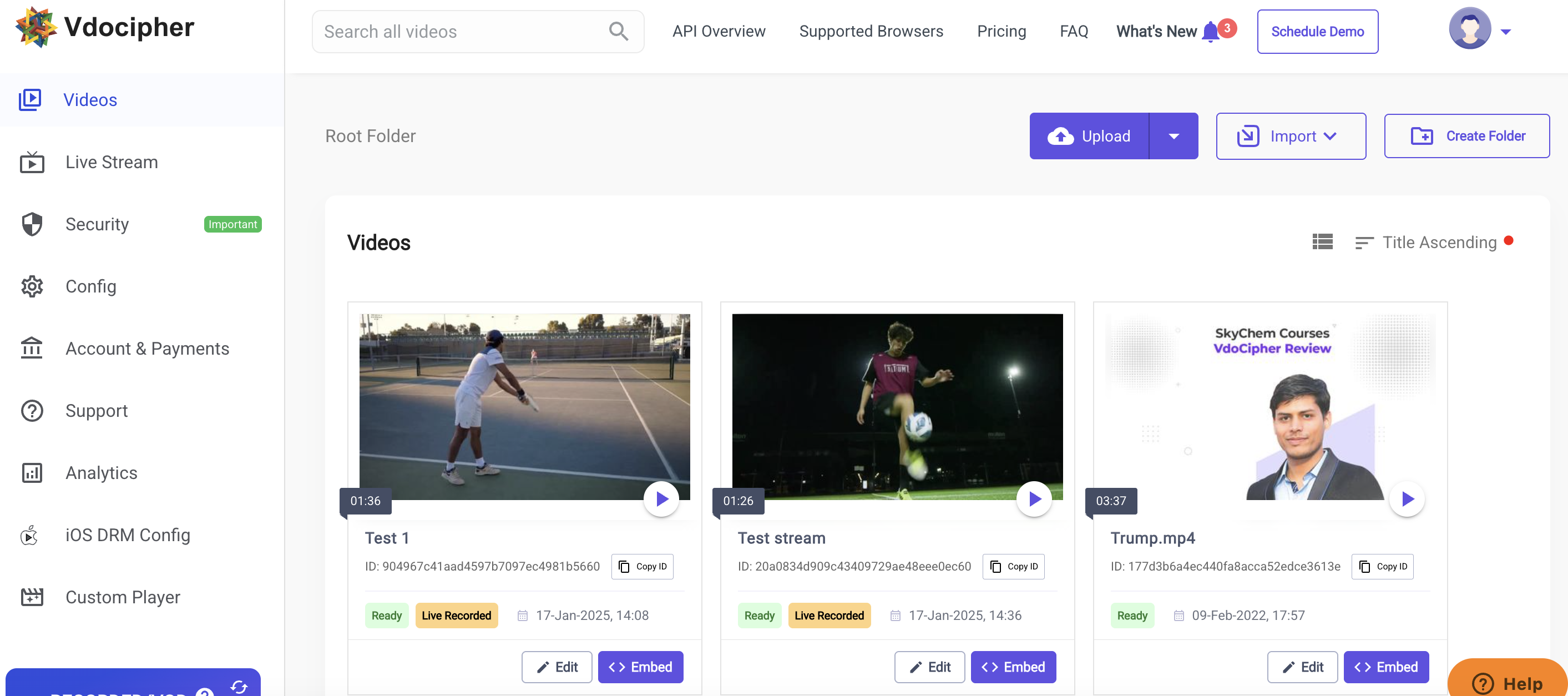Viewport: 1568px width, 696px height.
Task: Click the What's New notification bell
Action: coord(1210,31)
